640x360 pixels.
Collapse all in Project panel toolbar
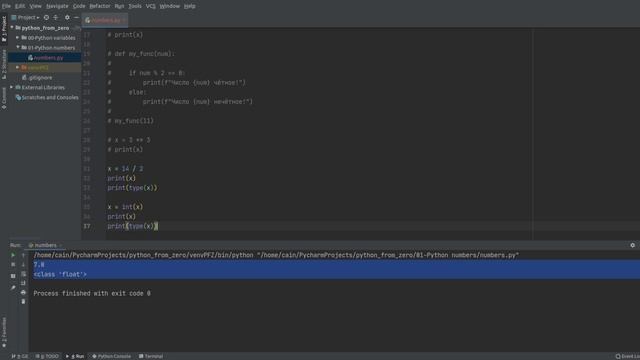(x=56, y=18)
